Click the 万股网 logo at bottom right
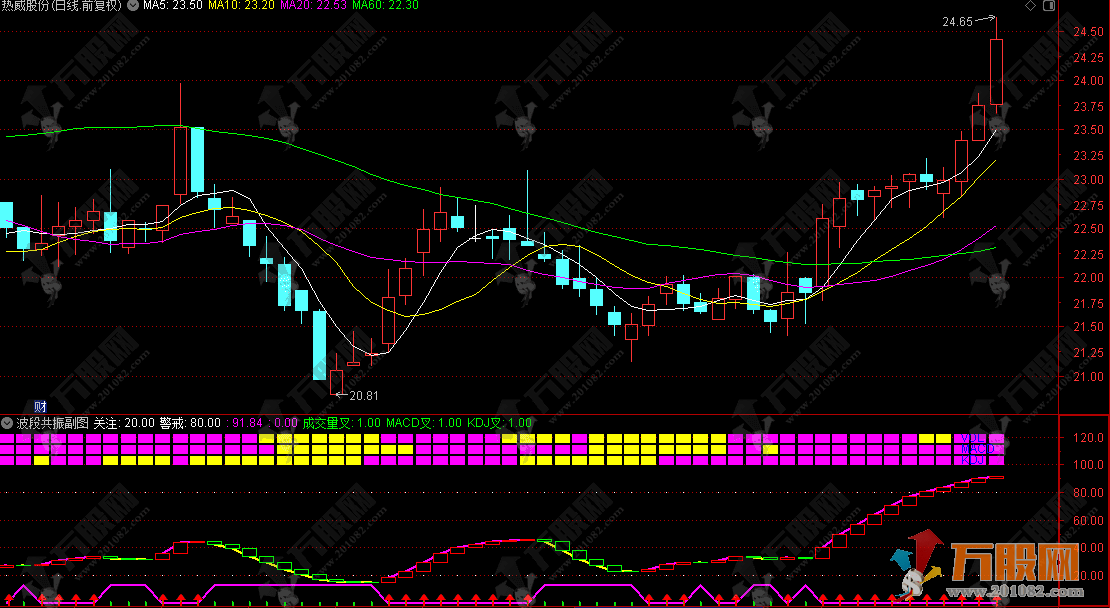The width and height of the screenshot is (1110, 608). [985, 566]
